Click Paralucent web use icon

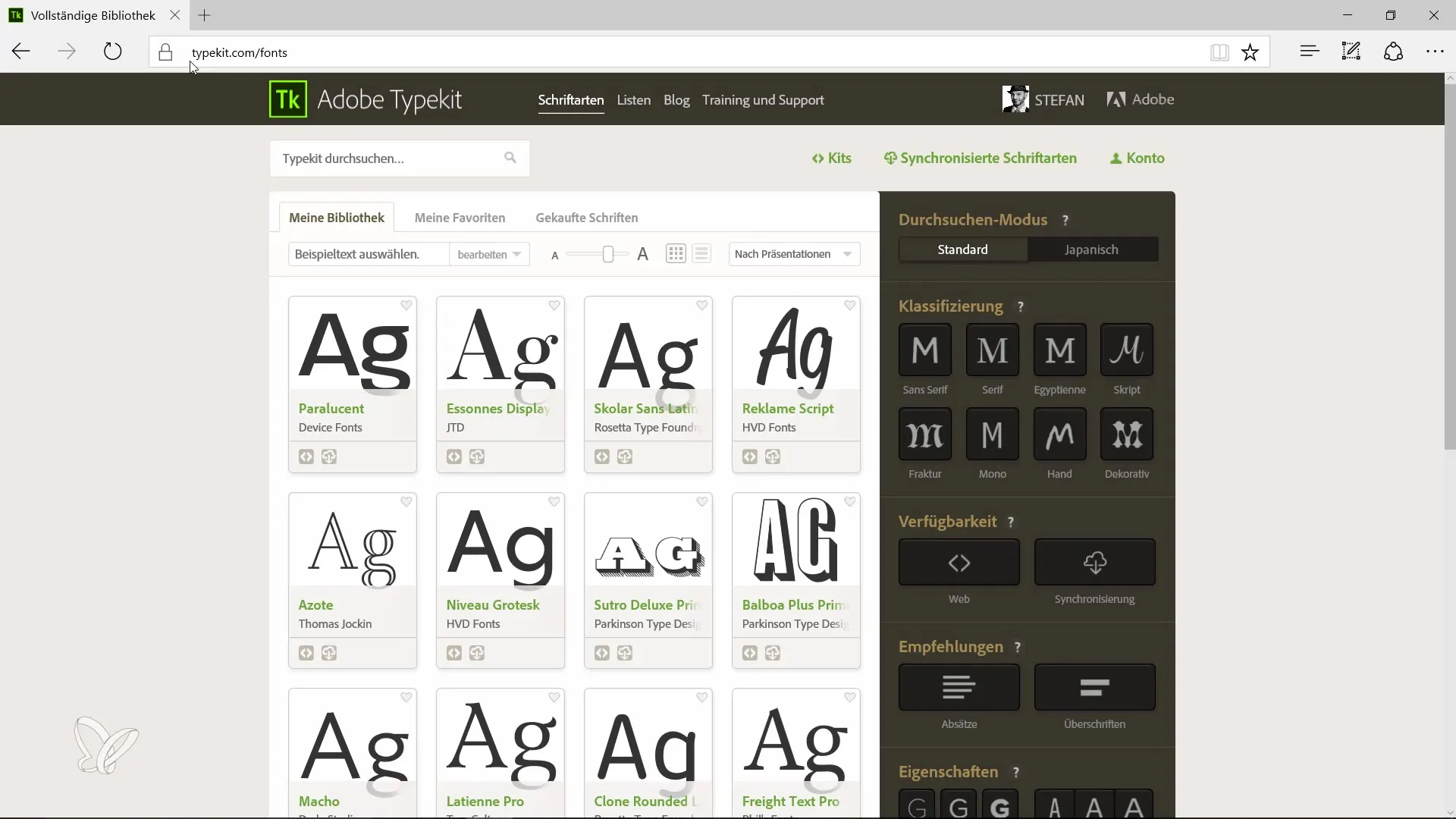click(x=306, y=457)
